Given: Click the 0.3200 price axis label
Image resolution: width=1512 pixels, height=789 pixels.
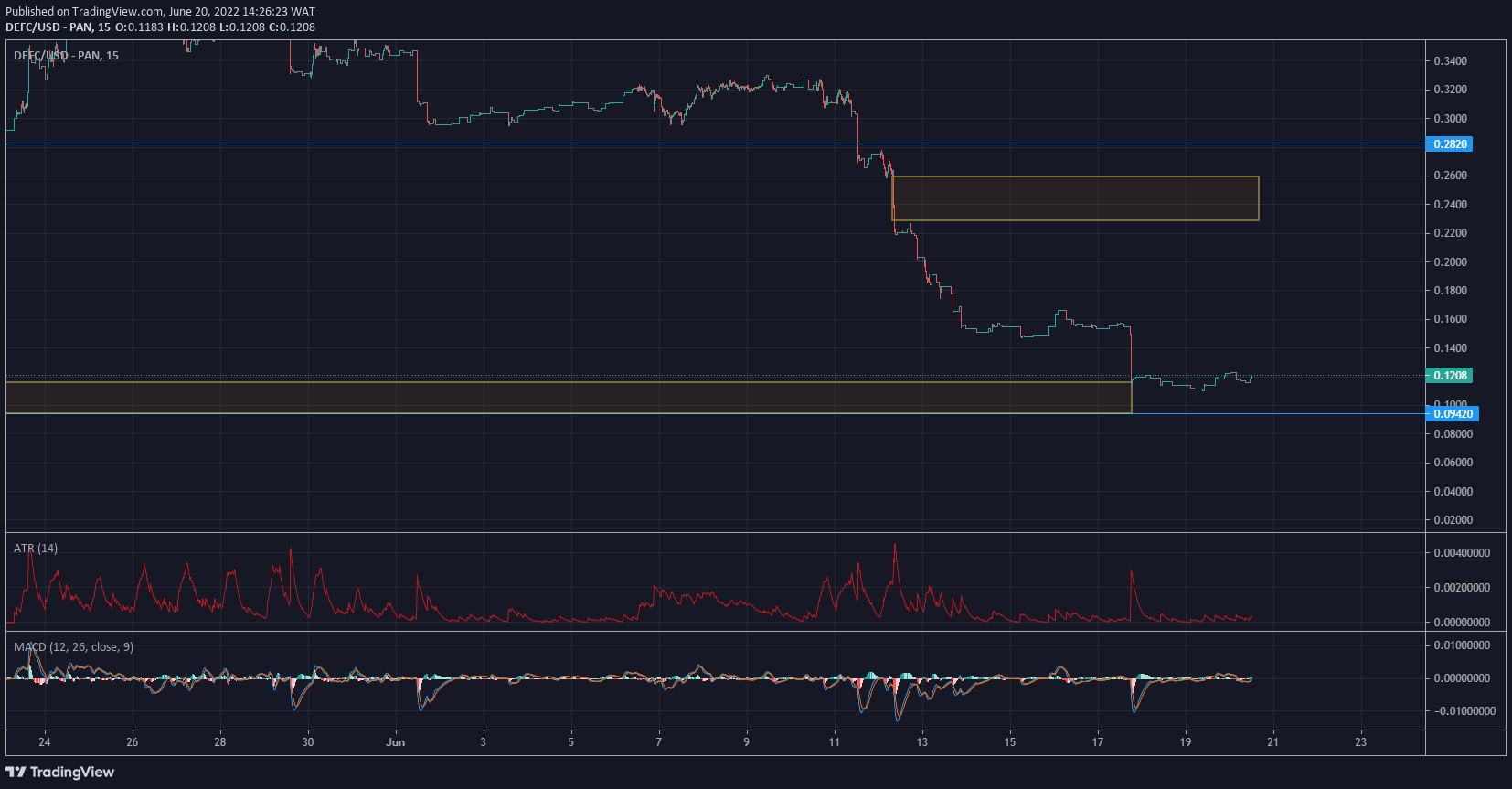Looking at the screenshot, I should coord(1451,90).
